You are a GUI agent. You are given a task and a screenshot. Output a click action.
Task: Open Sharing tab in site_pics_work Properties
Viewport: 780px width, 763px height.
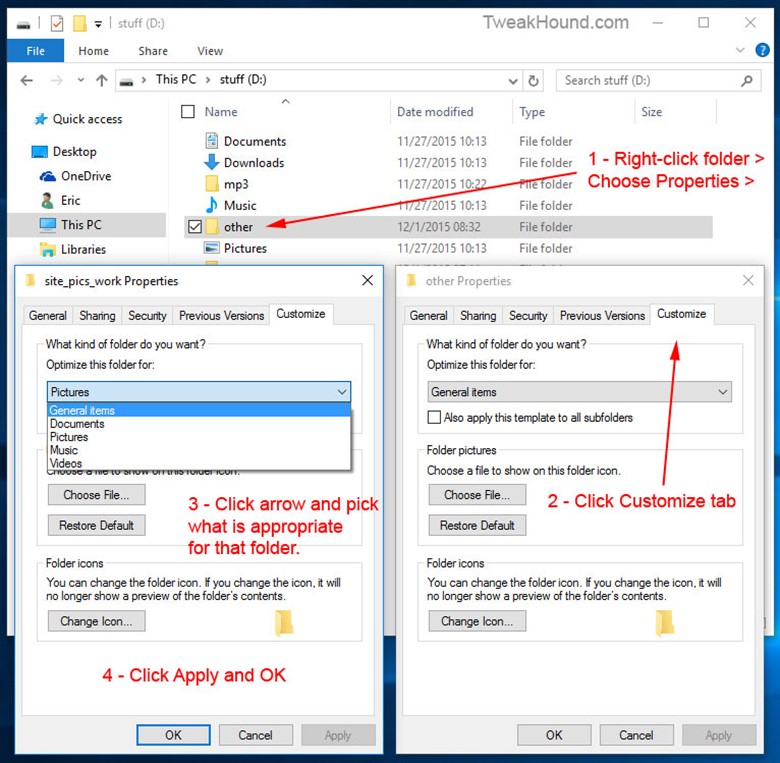tap(97, 315)
